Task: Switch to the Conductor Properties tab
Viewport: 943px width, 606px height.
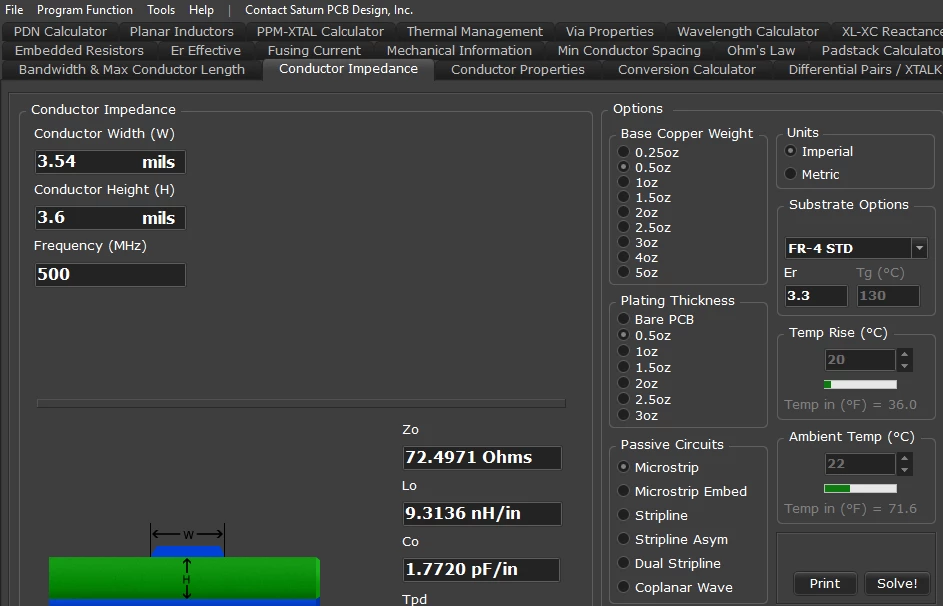Action: click(x=517, y=70)
